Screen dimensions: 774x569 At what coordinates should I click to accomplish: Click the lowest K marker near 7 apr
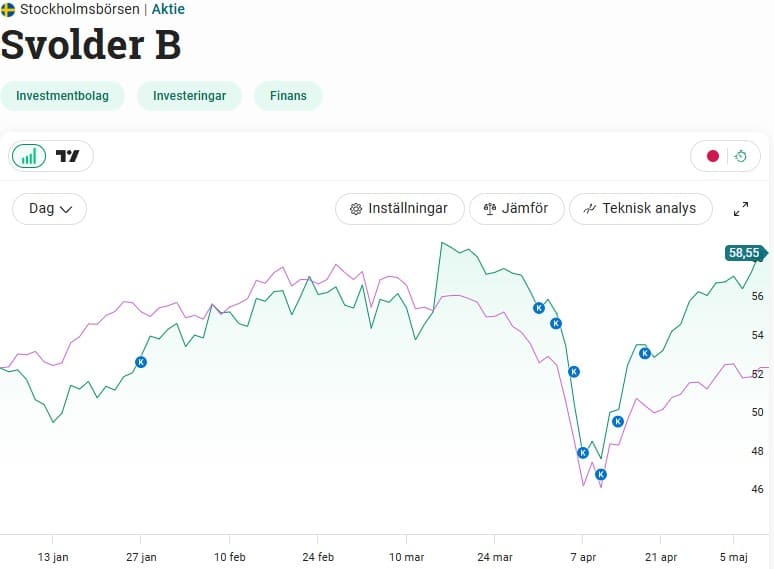601,474
